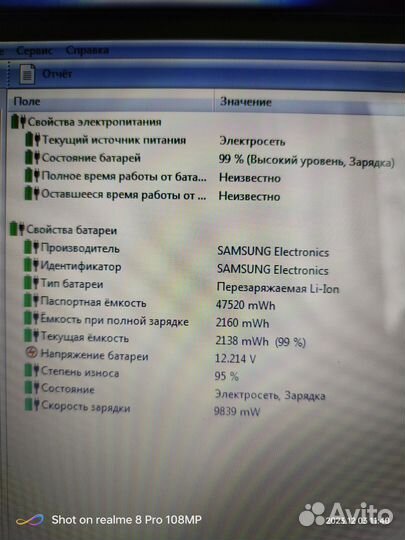Viewport: 405px width, 540px height.
Task: Click battery icon beside Степень износа
Action: [32, 371]
